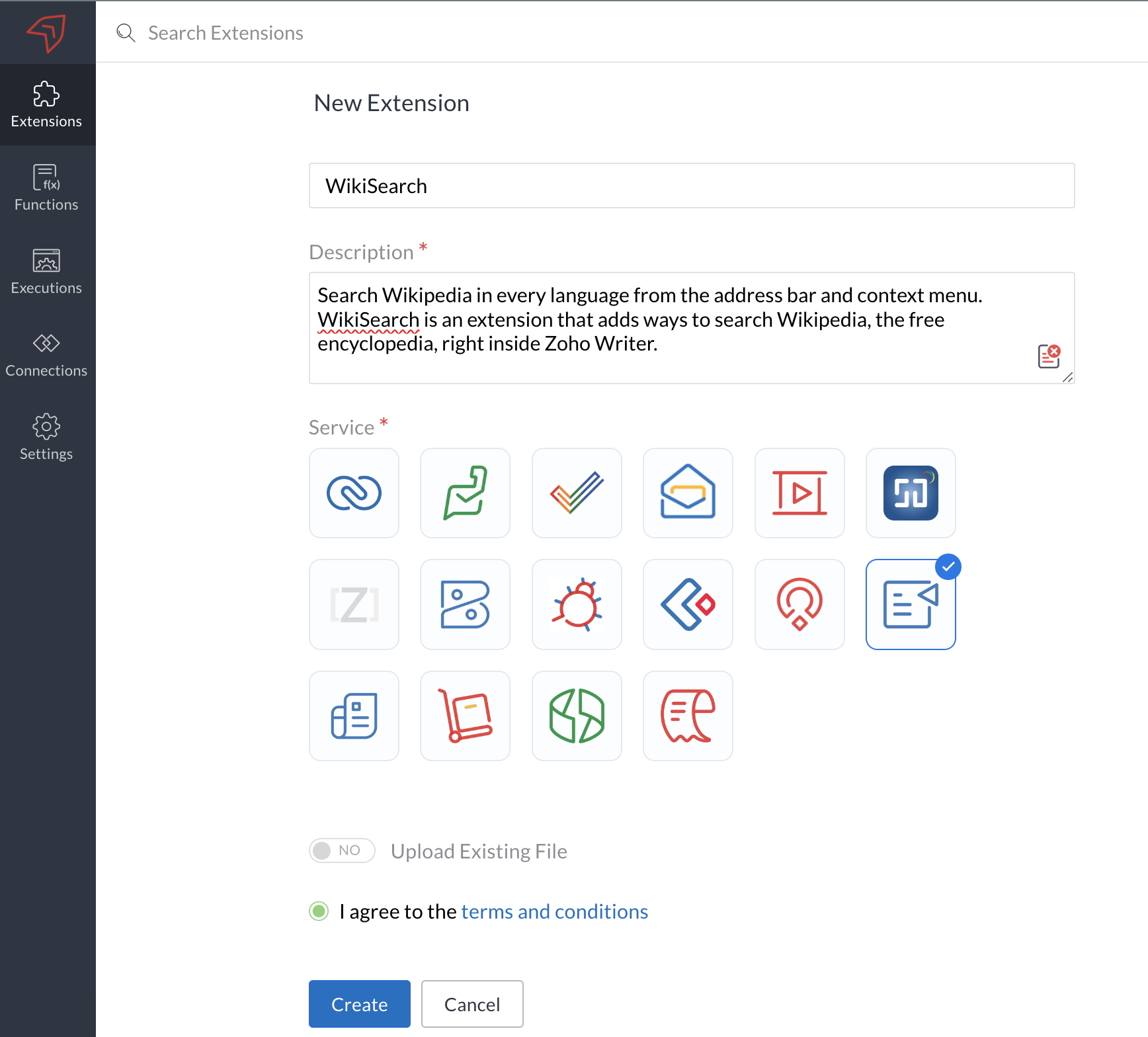Viewport: 1148px width, 1037px height.
Task: Open the Functions section in sidebar
Action: coord(46,188)
